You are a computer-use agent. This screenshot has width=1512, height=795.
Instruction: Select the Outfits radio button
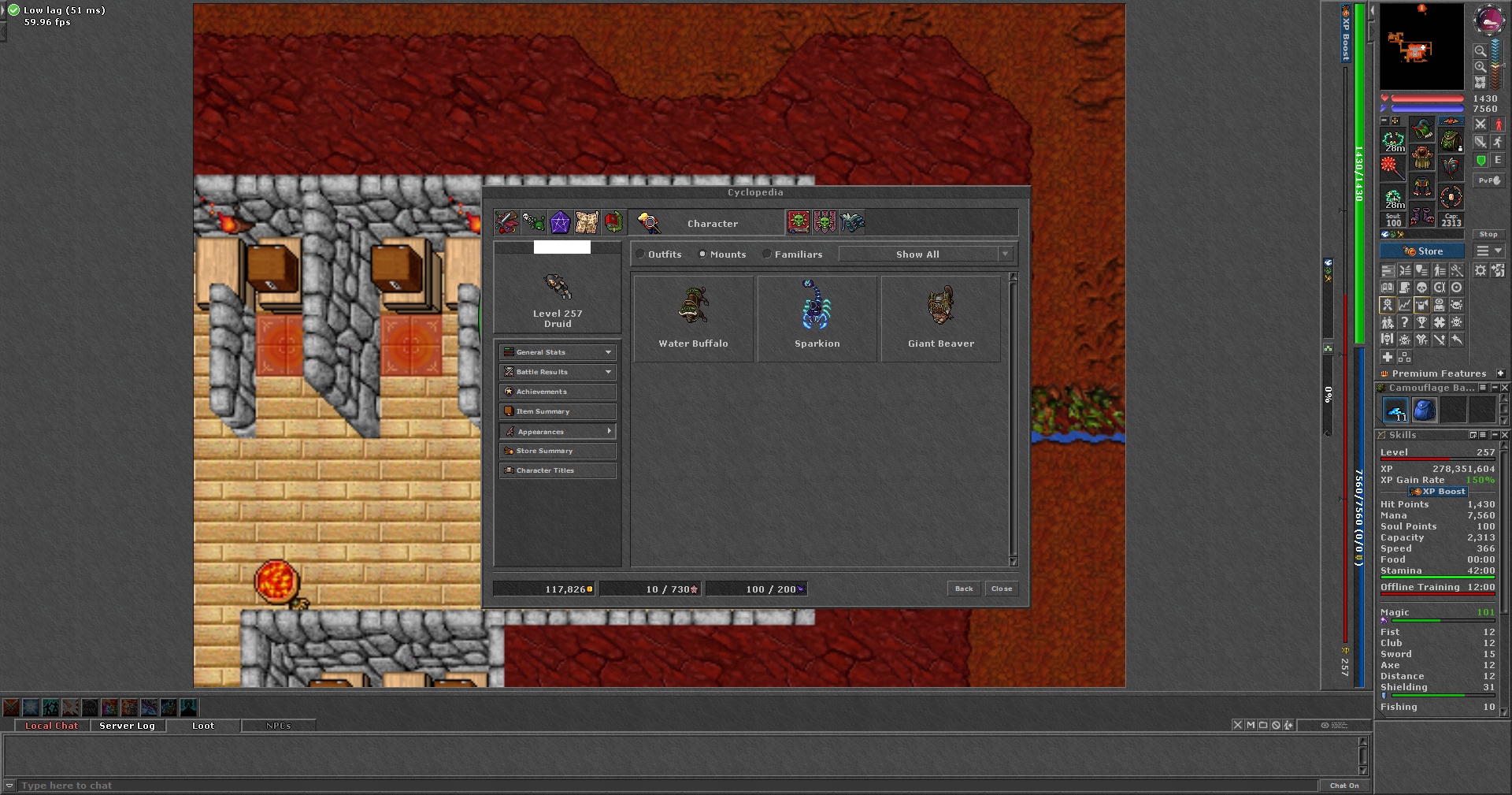(641, 254)
